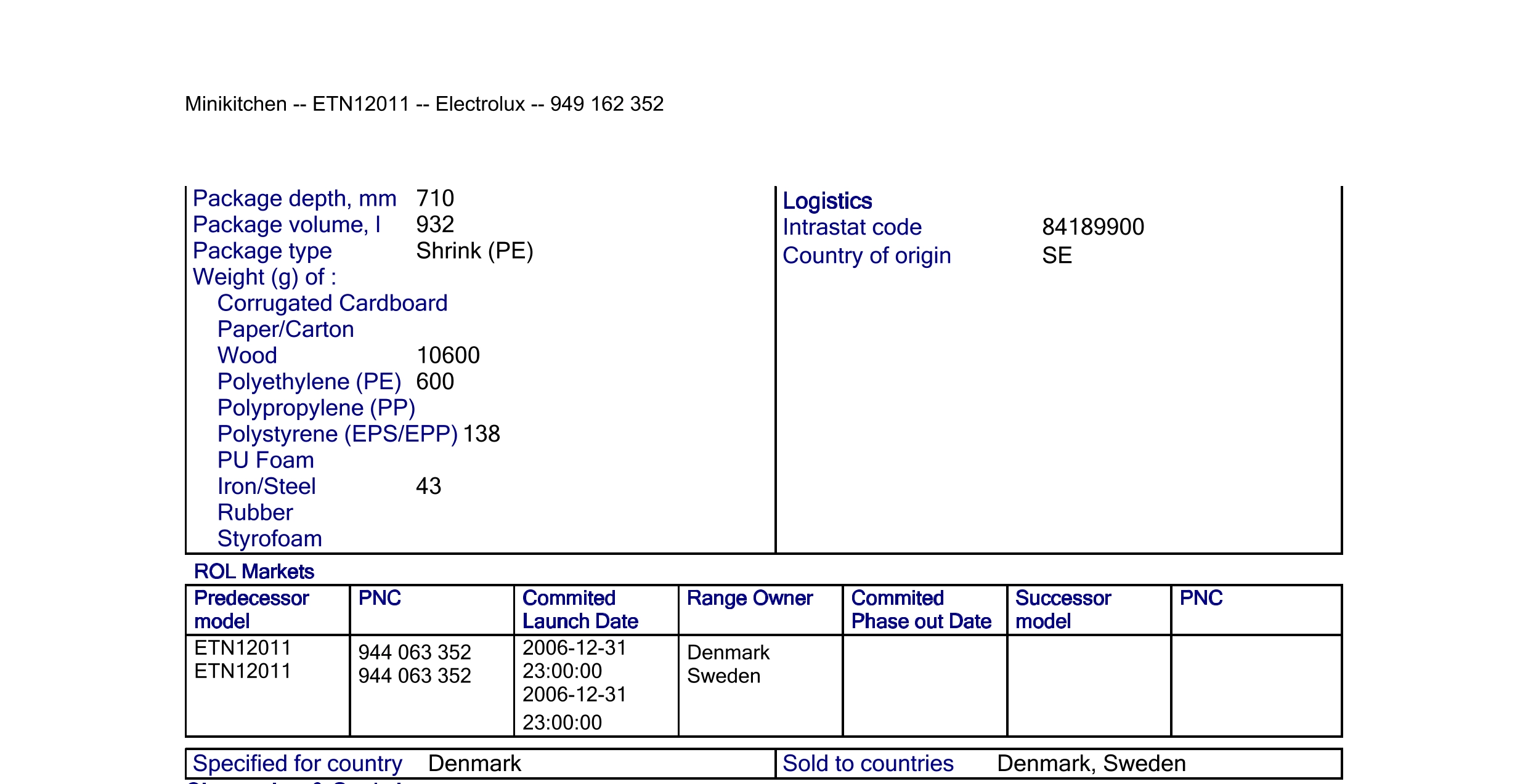The height and width of the screenshot is (784, 1528).
Task: Select the Country of origin label
Action: 867,256
